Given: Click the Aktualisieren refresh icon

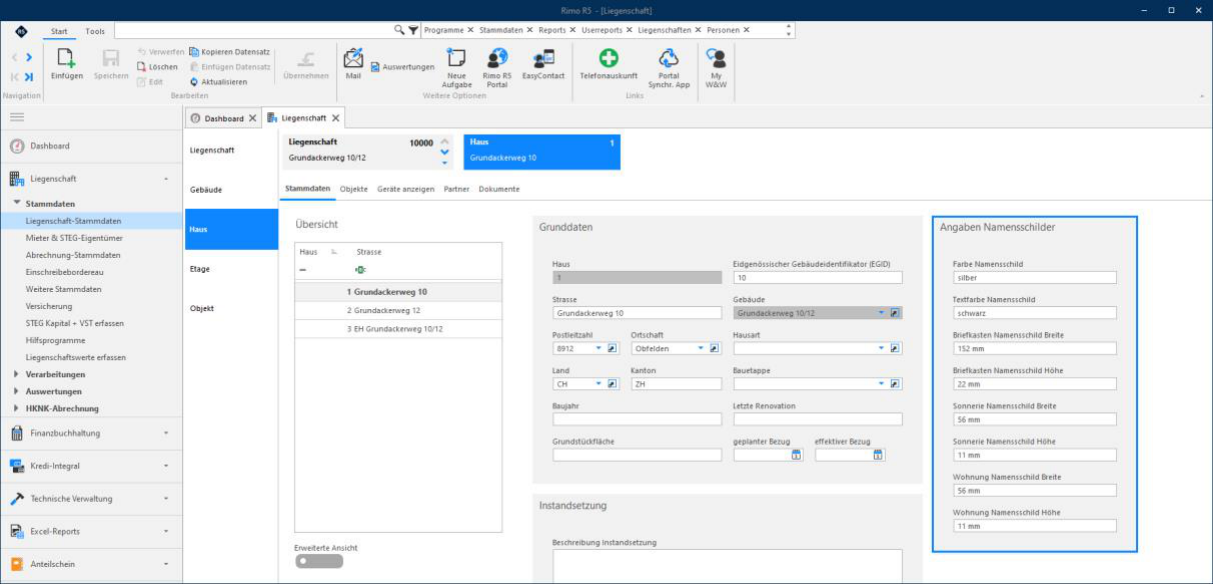Looking at the screenshot, I should 194,82.
